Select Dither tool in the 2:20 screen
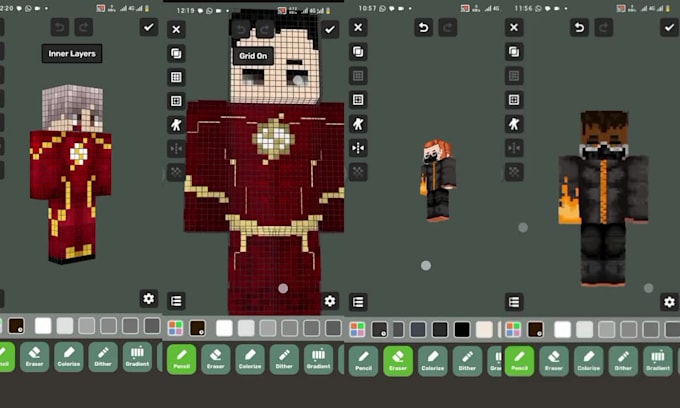 coord(103,357)
